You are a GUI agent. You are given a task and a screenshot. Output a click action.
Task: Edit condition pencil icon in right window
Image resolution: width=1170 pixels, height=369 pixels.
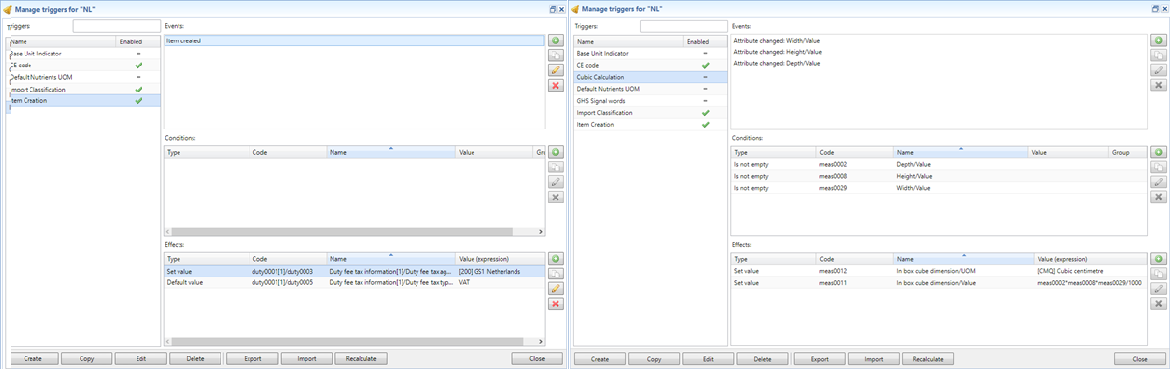[x=1158, y=182]
